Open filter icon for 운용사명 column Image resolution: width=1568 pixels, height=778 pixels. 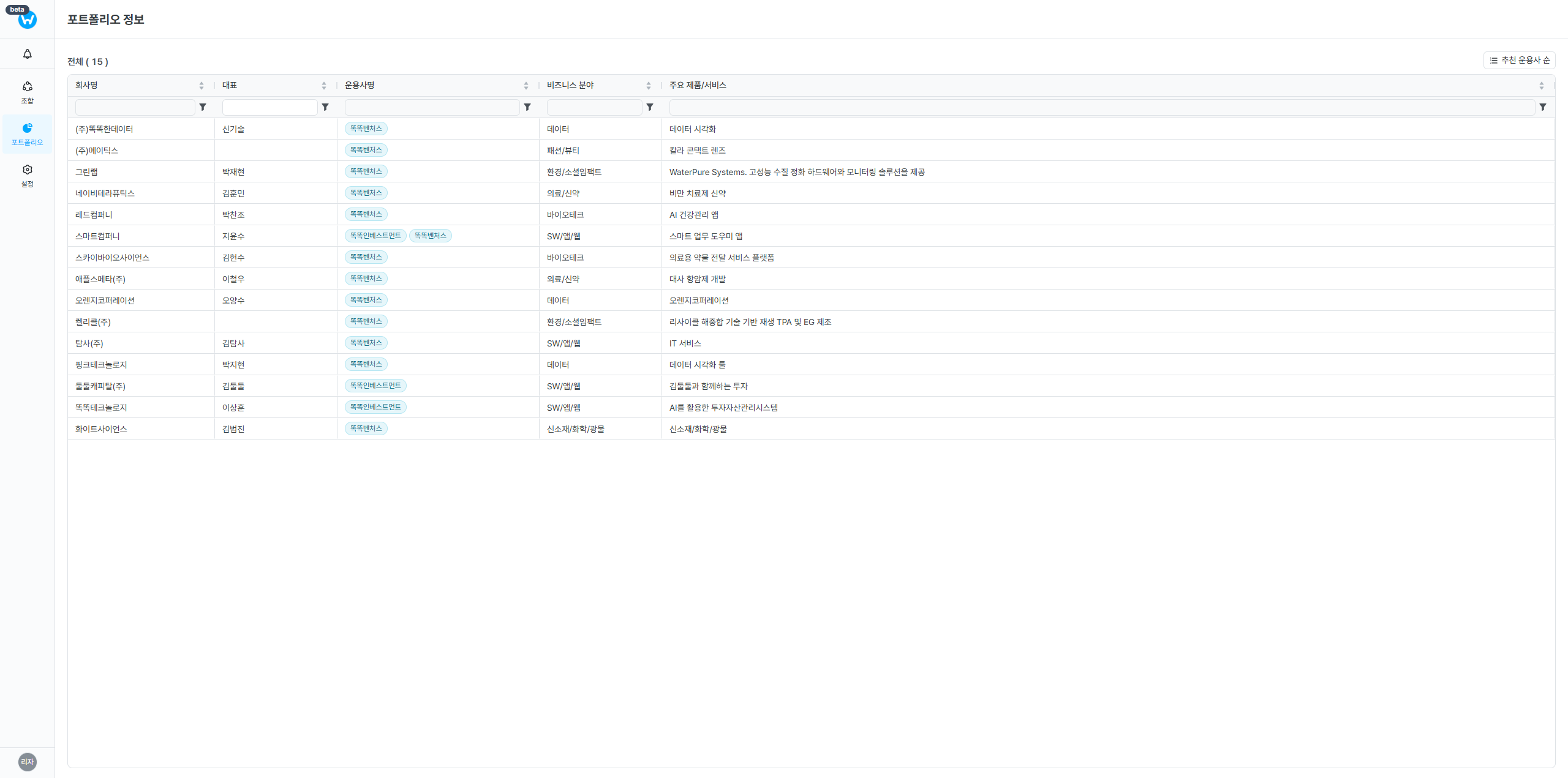(527, 107)
